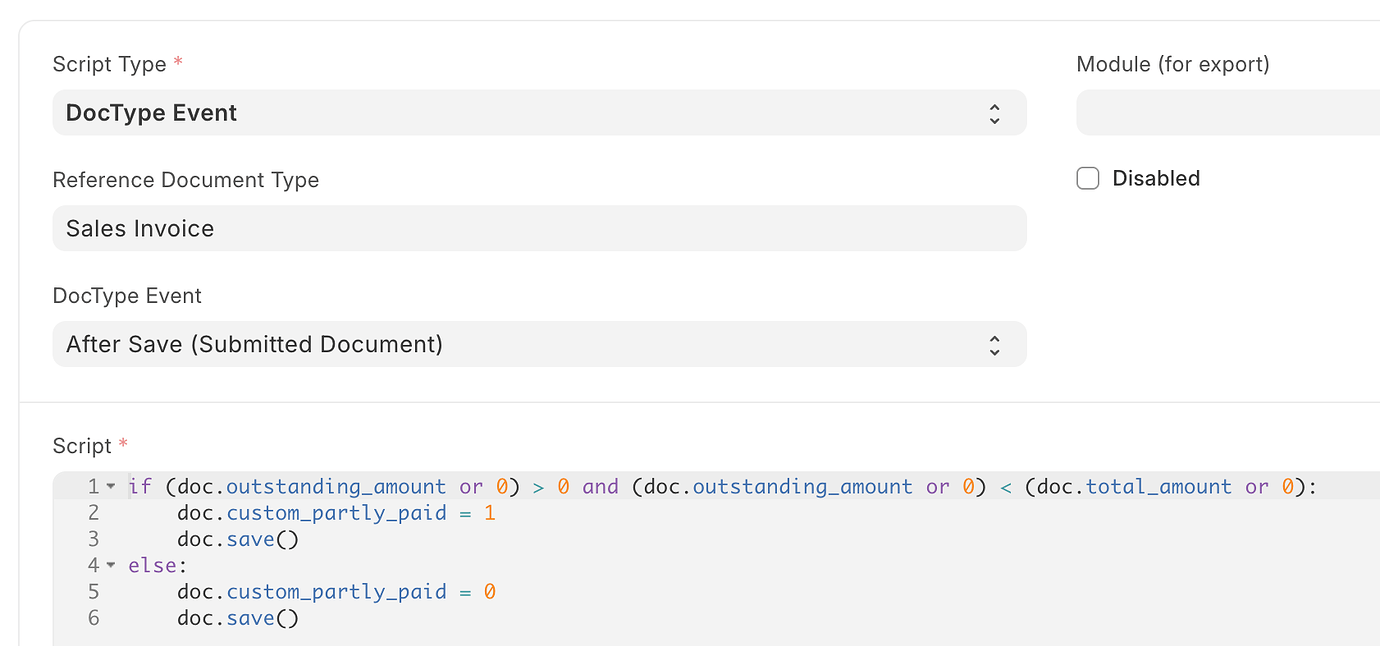The width and height of the screenshot is (1380, 646).
Task: Click the required asterisk beside Script Type
Action: [177, 60]
